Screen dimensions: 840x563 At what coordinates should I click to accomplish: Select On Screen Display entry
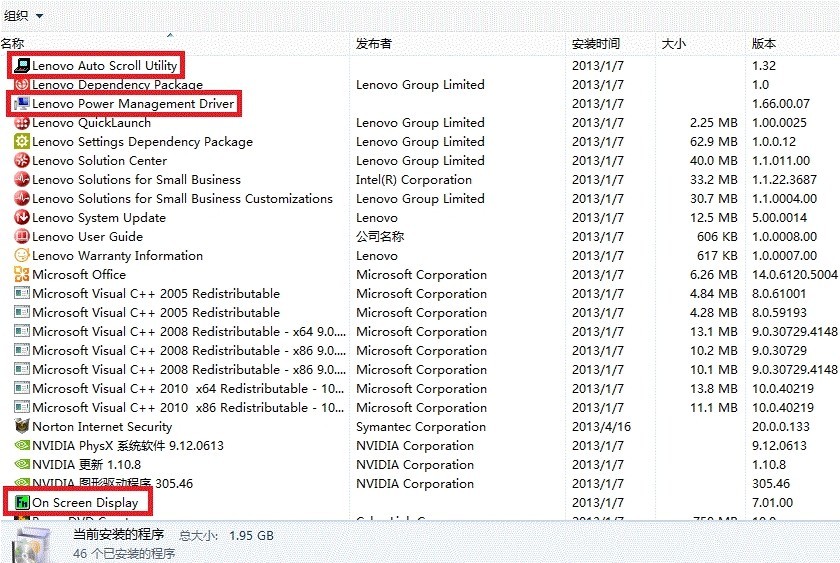[85, 502]
